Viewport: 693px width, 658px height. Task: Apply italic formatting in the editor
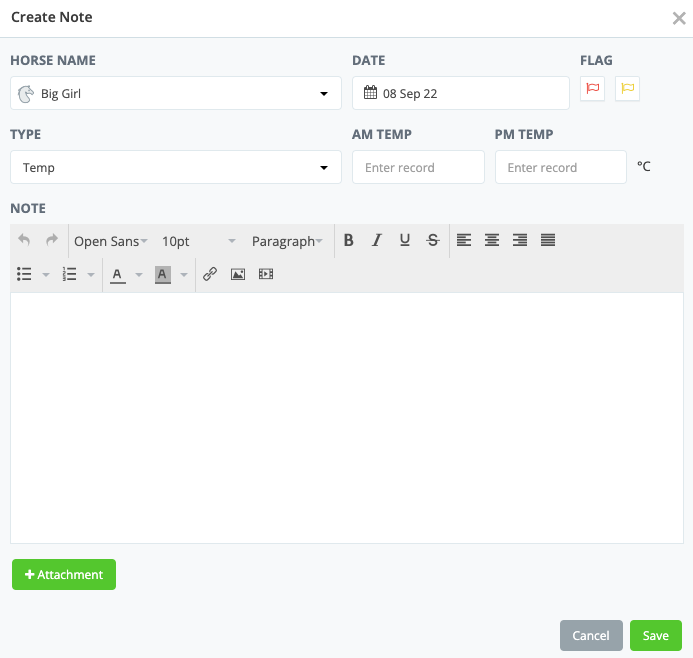pyautogui.click(x=377, y=240)
